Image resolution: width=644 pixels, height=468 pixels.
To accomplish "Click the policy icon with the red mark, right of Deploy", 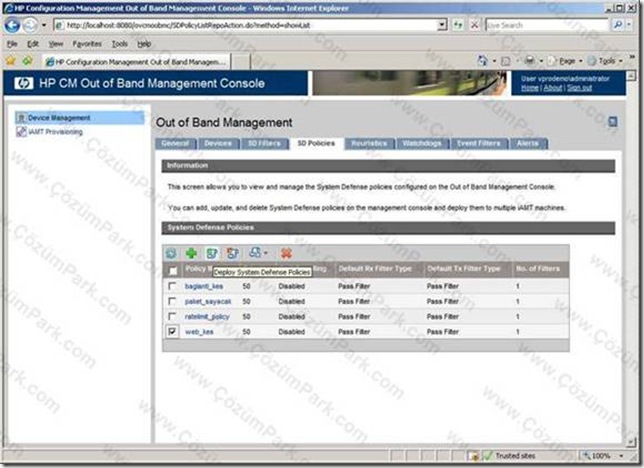I will tap(232, 253).
